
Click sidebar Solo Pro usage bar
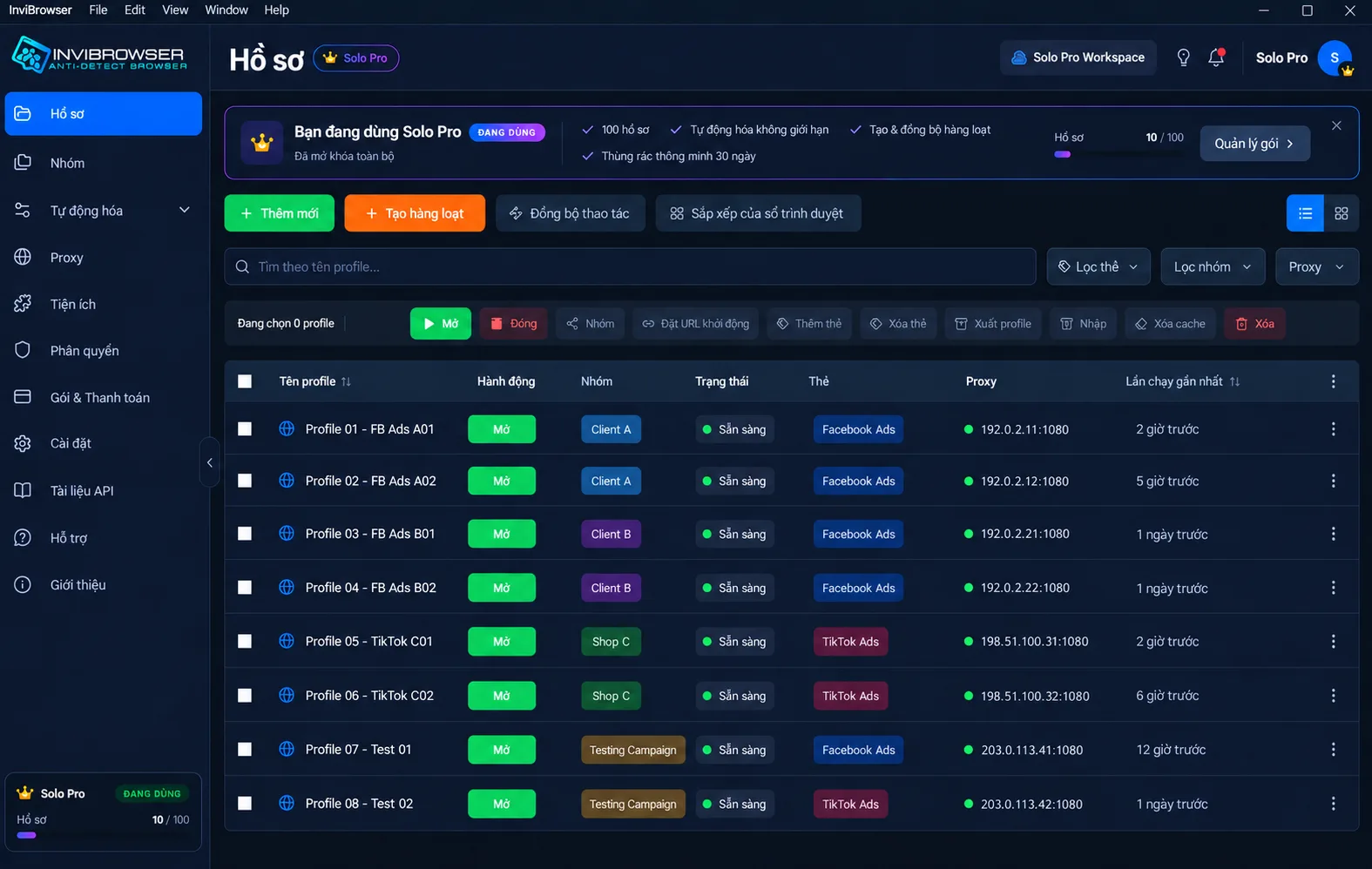click(103, 835)
